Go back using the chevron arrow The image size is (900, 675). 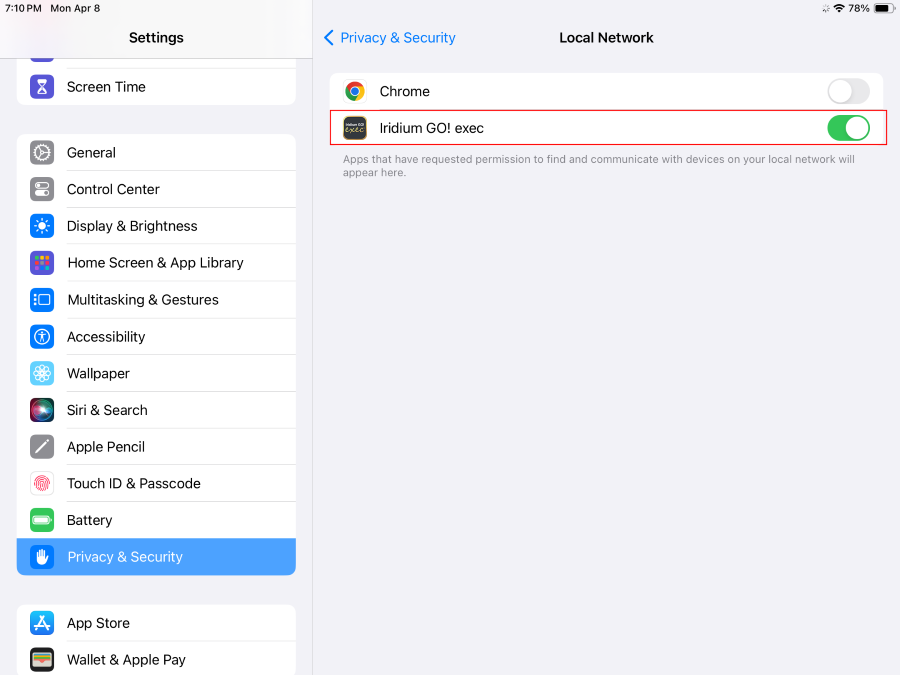click(329, 38)
